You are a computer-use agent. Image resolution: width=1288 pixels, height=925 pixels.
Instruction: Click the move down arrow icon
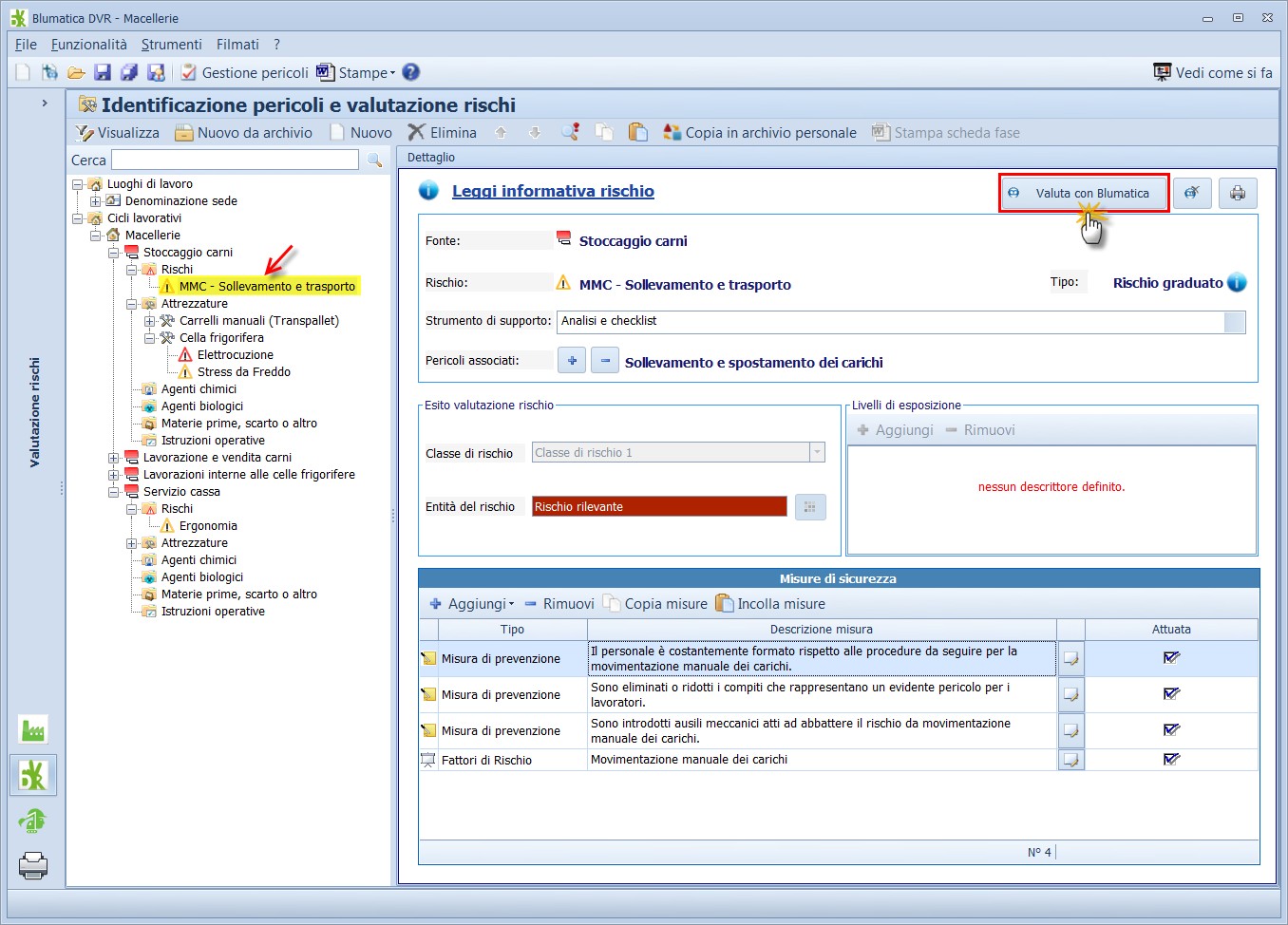535,133
